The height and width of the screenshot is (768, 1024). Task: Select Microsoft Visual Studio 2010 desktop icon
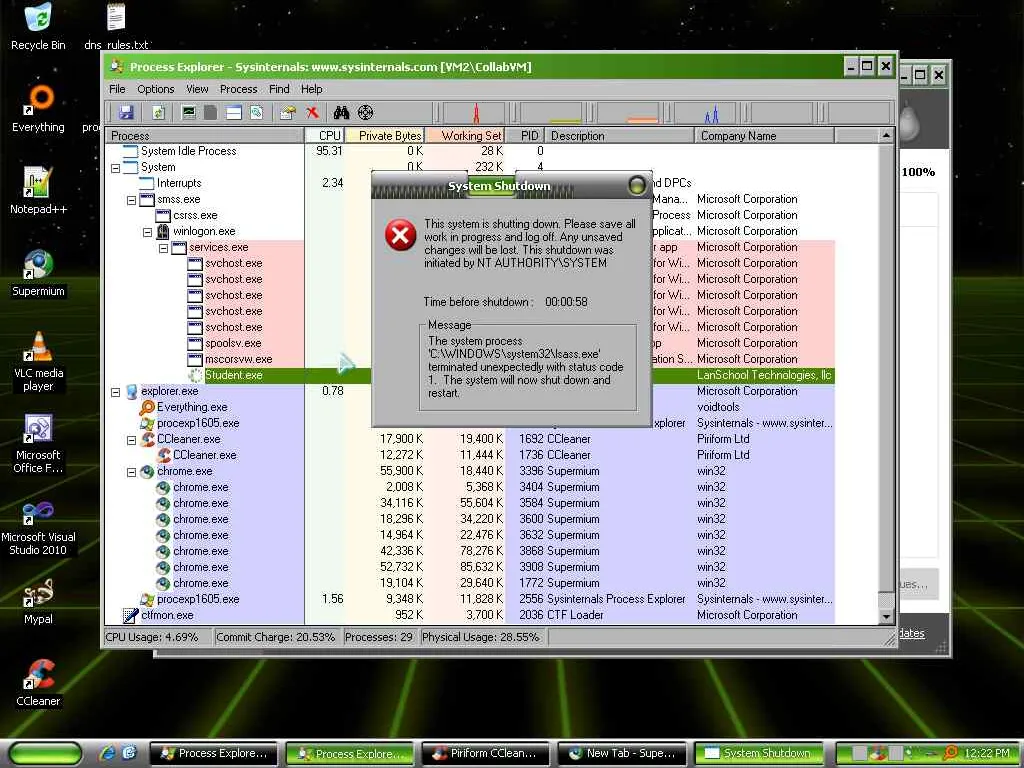pos(38,526)
